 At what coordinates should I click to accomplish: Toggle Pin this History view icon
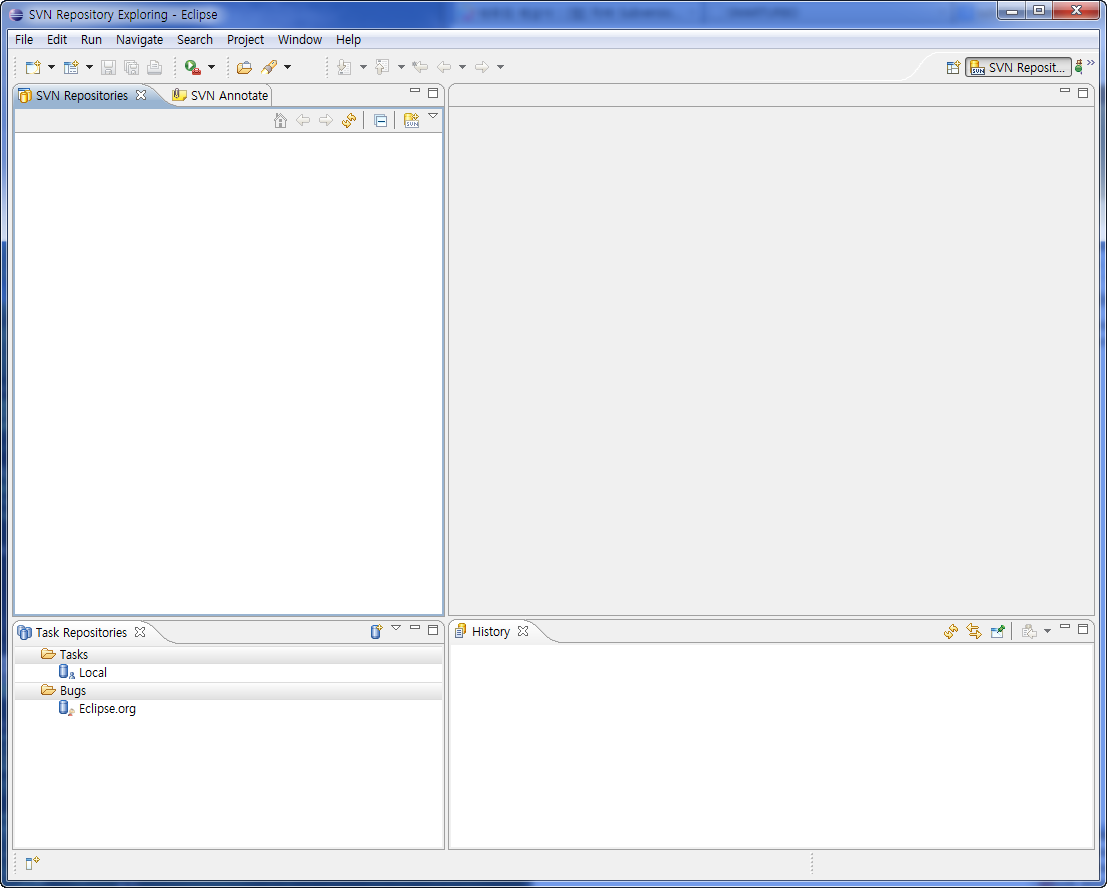(997, 632)
